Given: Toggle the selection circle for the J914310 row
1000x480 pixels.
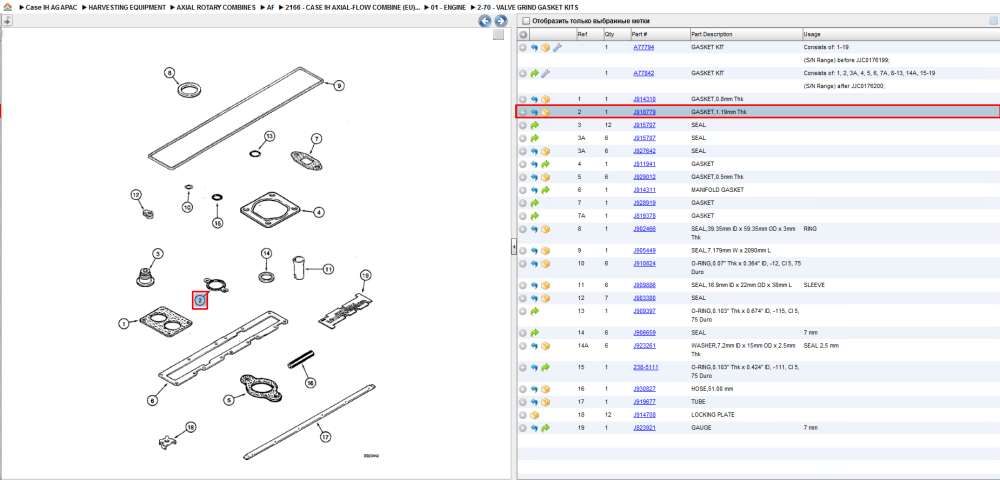Looking at the screenshot, I should [x=523, y=99].
